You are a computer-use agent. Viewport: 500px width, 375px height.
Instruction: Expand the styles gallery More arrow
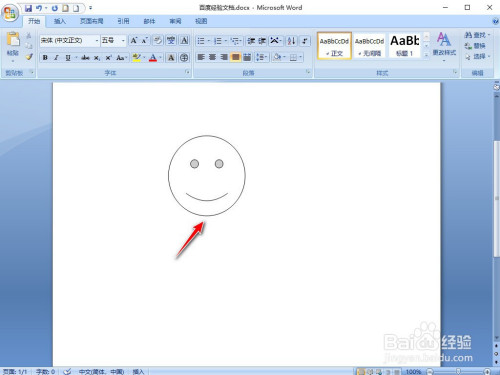(x=426, y=55)
